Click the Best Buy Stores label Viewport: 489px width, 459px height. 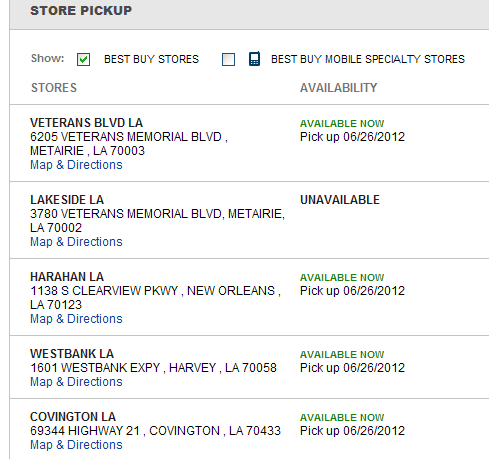click(x=151, y=59)
